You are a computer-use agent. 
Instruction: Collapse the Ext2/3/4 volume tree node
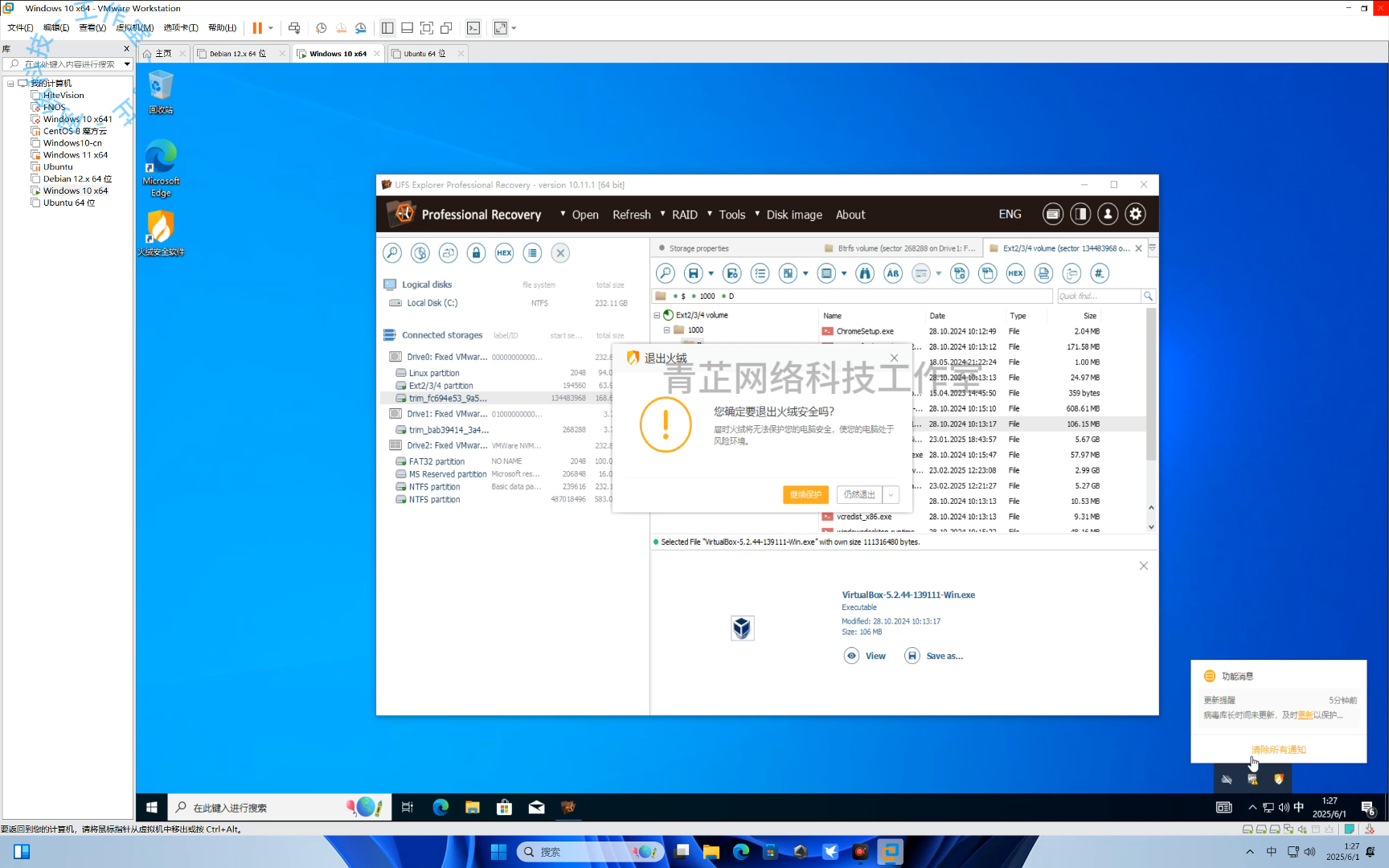click(657, 315)
